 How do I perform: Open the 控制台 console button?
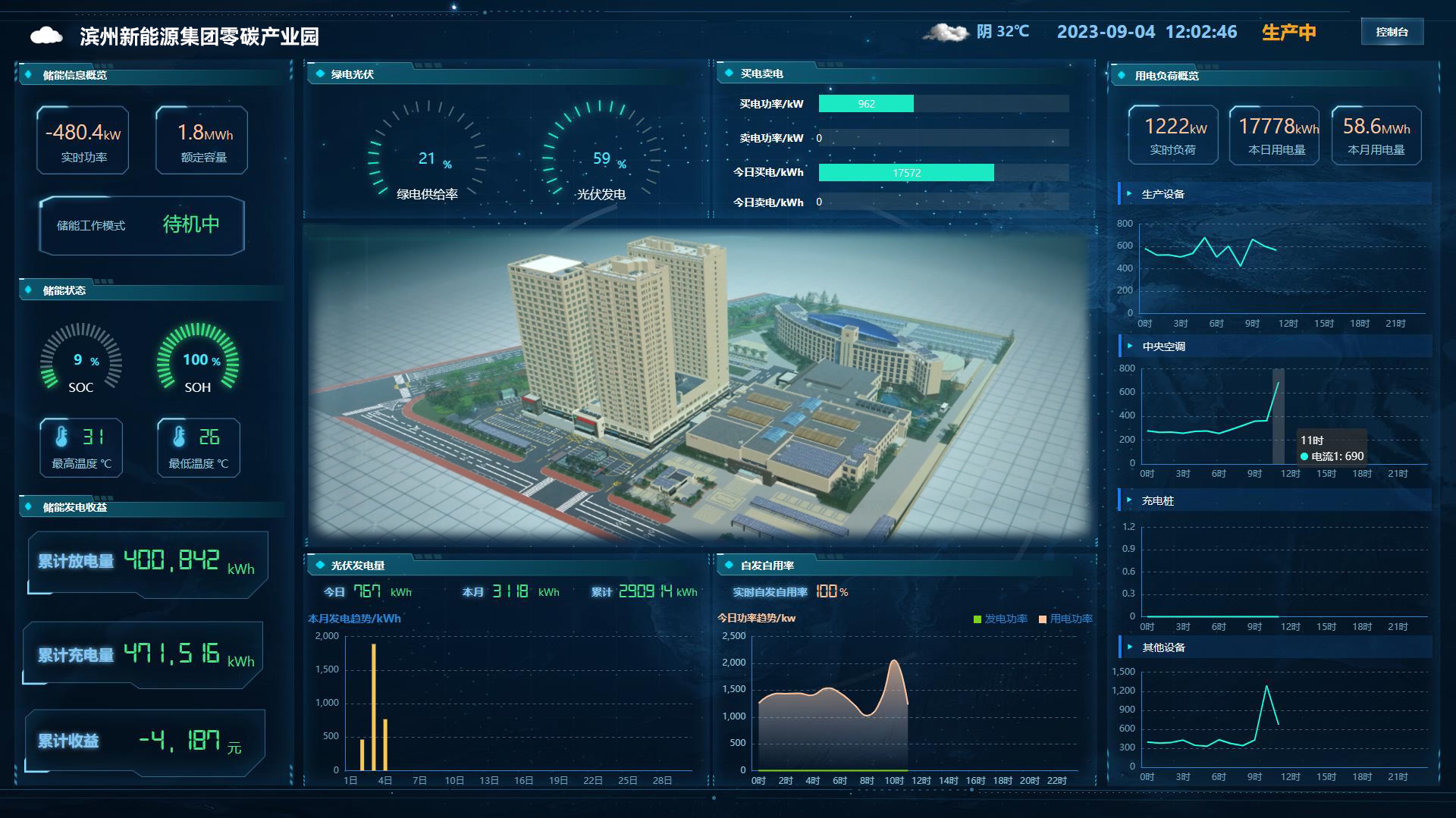[x=1392, y=32]
